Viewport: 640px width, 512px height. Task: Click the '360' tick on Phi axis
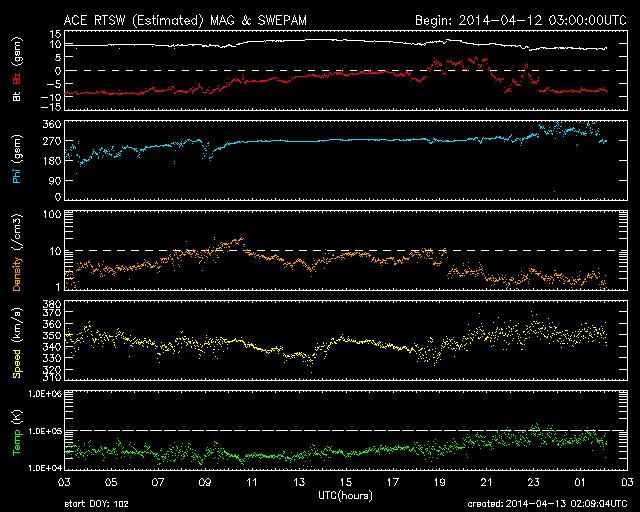52,124
